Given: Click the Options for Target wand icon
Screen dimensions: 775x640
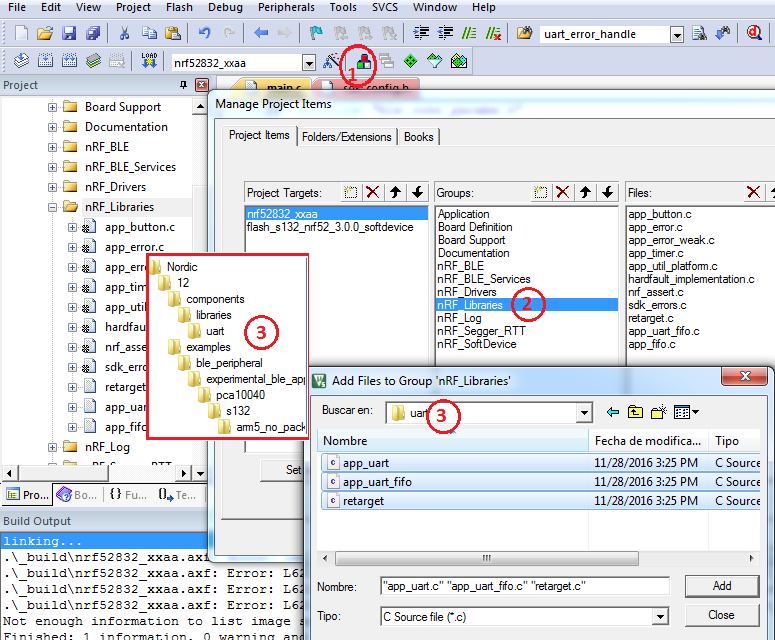Looking at the screenshot, I should [331, 61].
